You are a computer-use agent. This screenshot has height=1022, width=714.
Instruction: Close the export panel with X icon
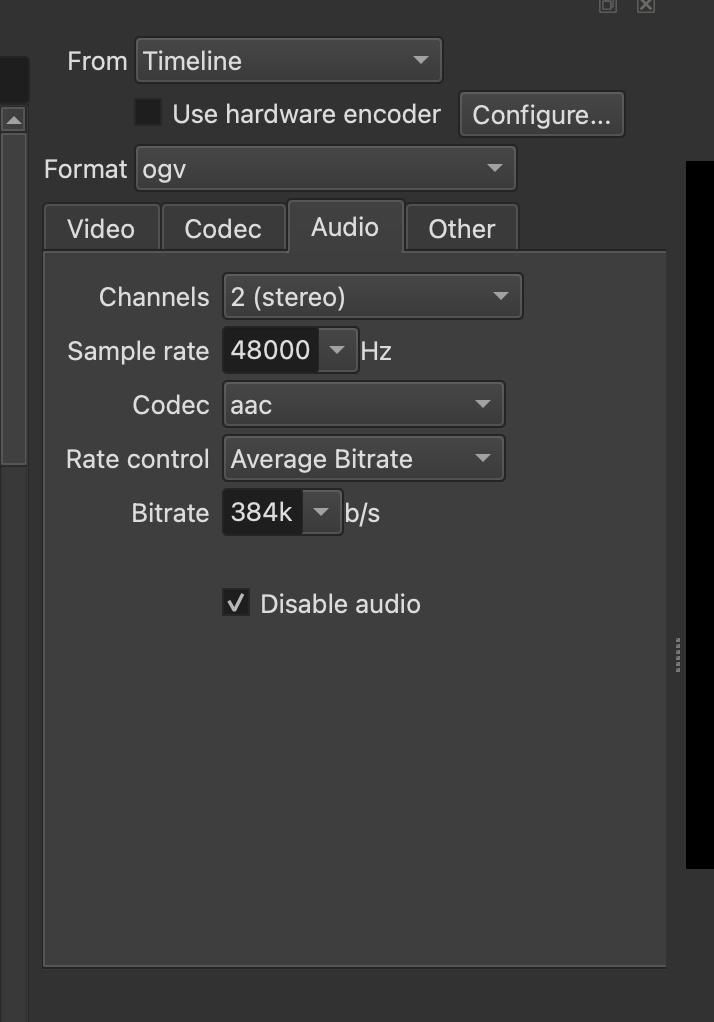click(x=646, y=6)
